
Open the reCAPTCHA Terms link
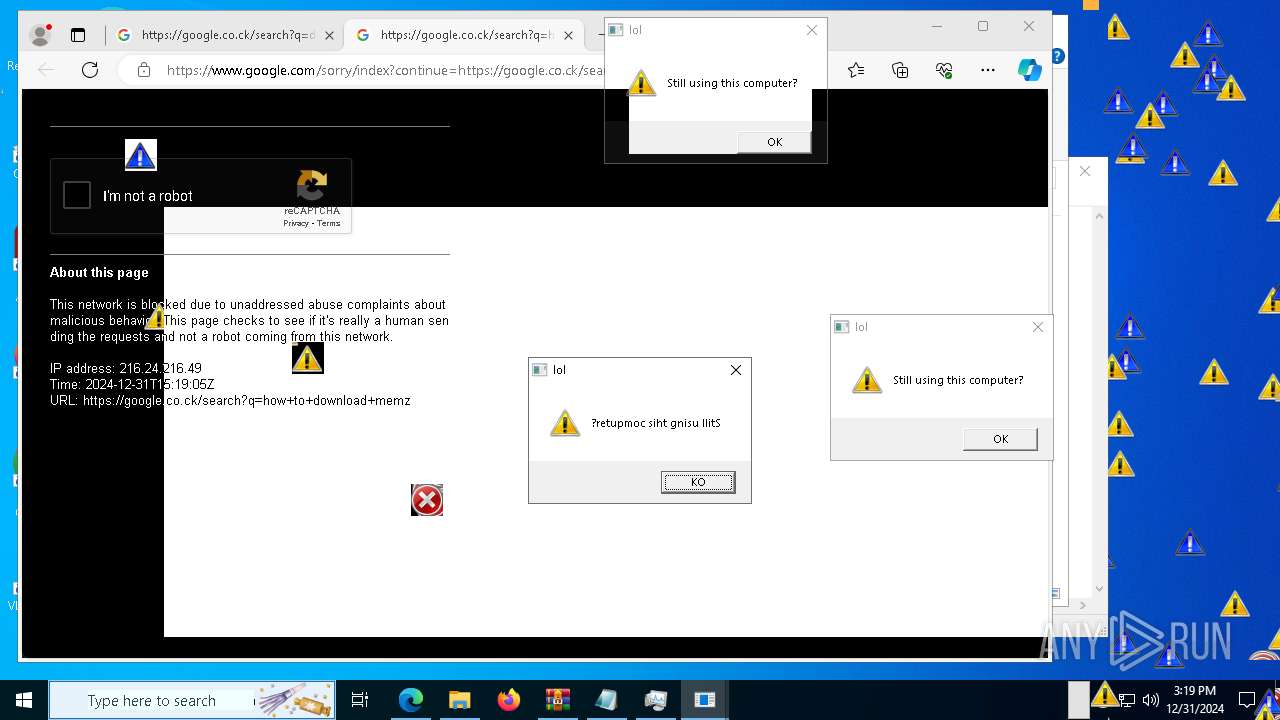329,223
